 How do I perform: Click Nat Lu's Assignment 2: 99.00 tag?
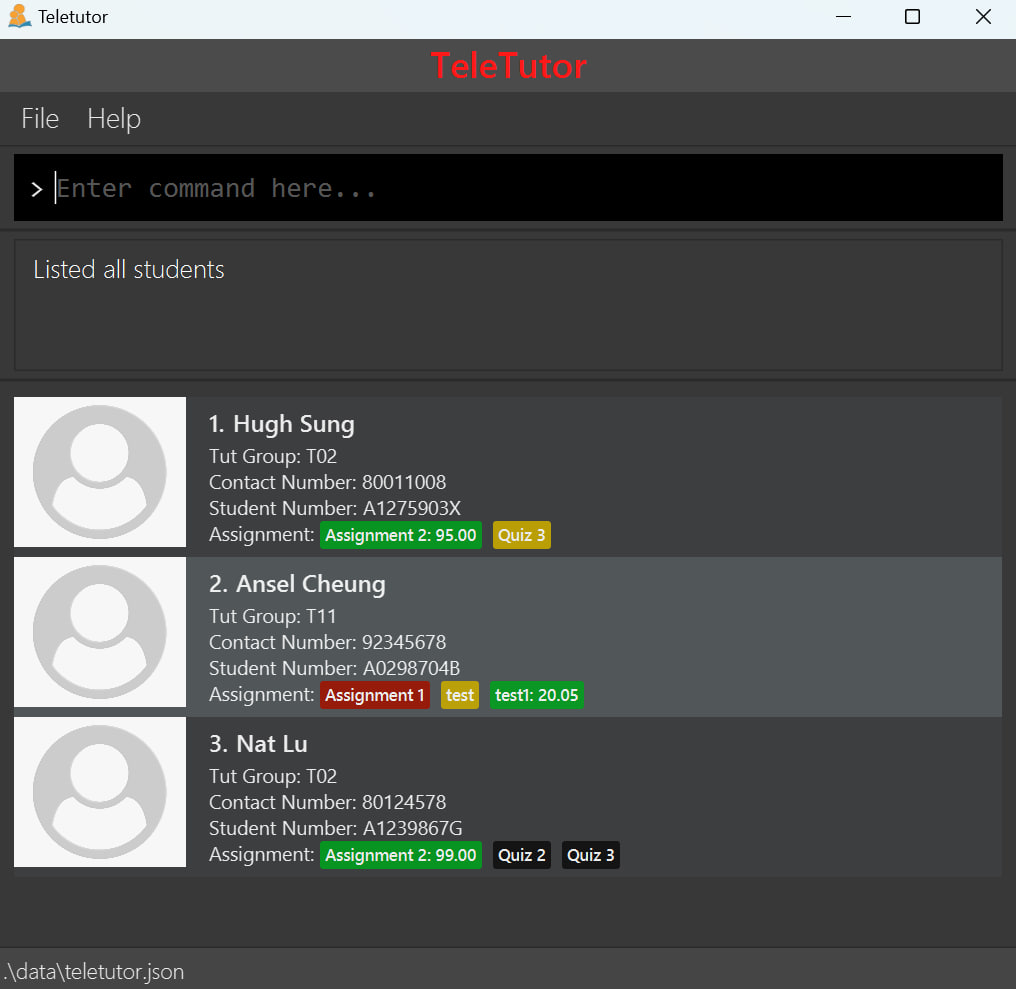coord(400,855)
